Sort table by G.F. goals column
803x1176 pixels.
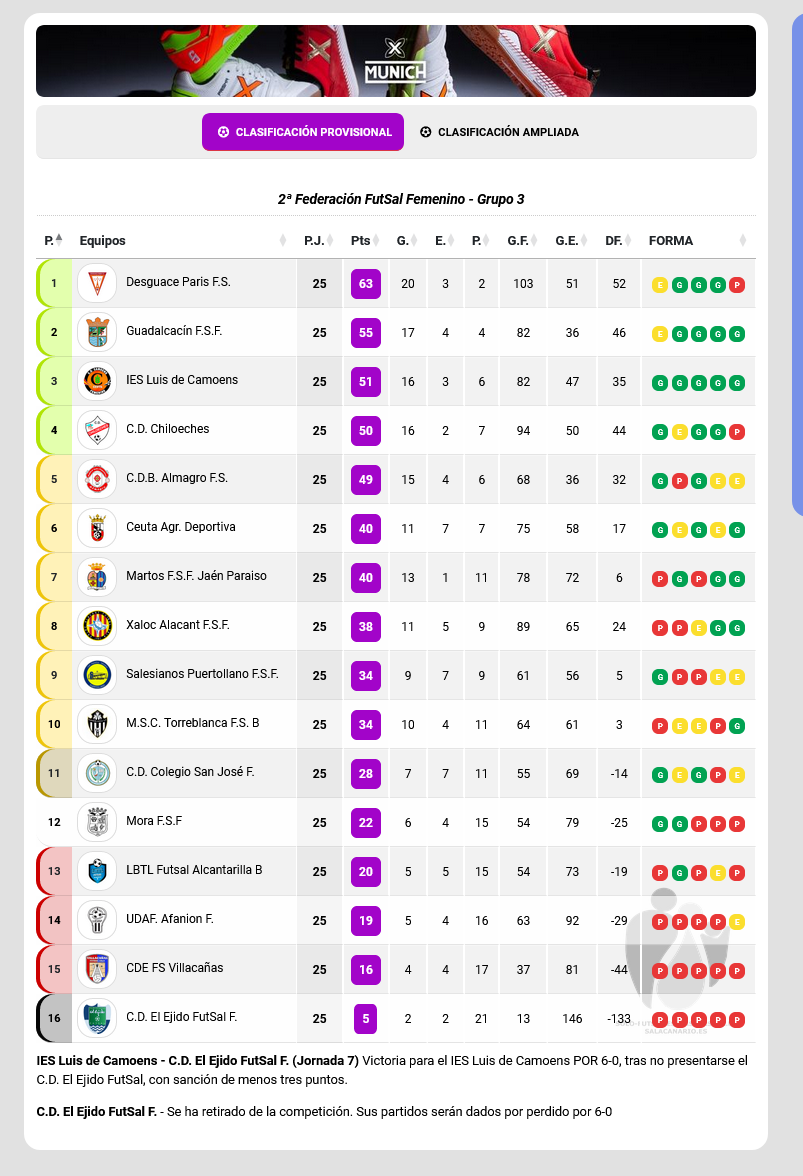(521, 241)
